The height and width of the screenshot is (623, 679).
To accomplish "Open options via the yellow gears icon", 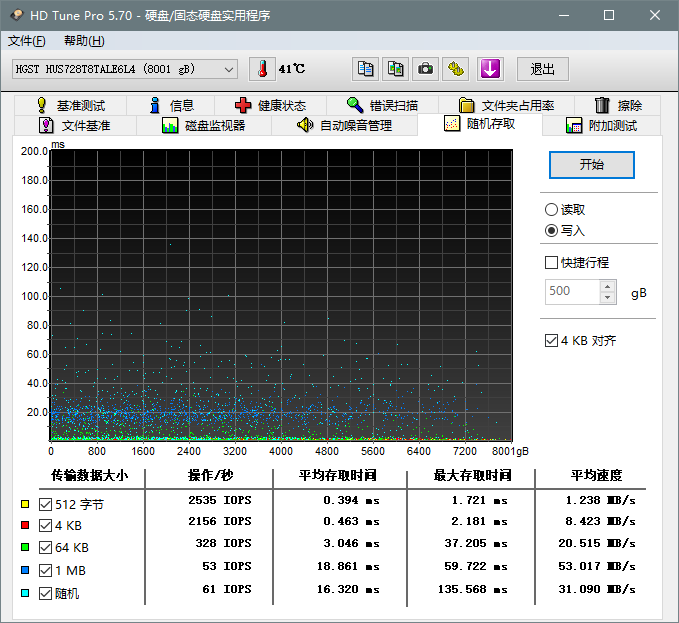I will click(x=456, y=69).
